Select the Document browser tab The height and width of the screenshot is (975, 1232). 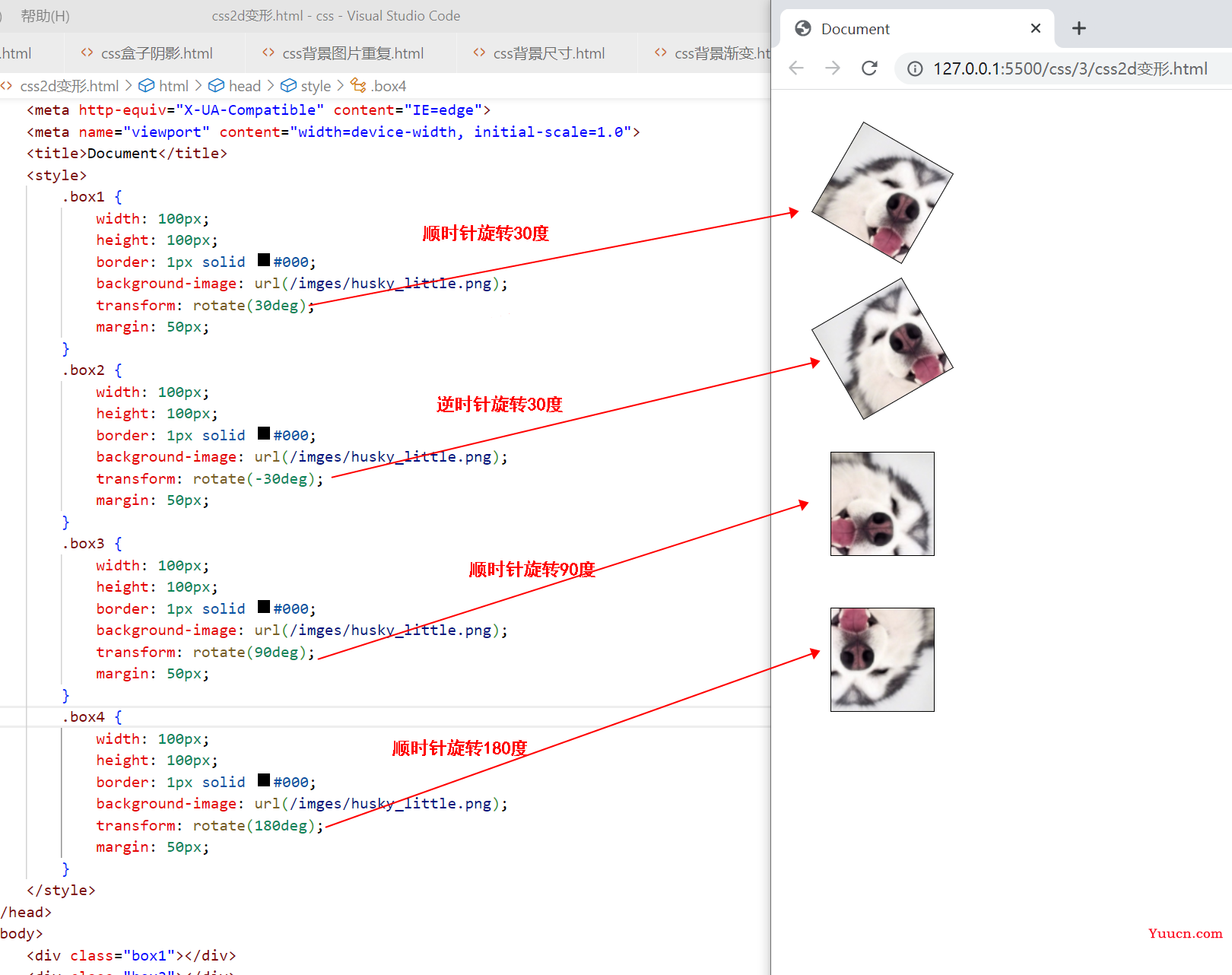[x=917, y=29]
